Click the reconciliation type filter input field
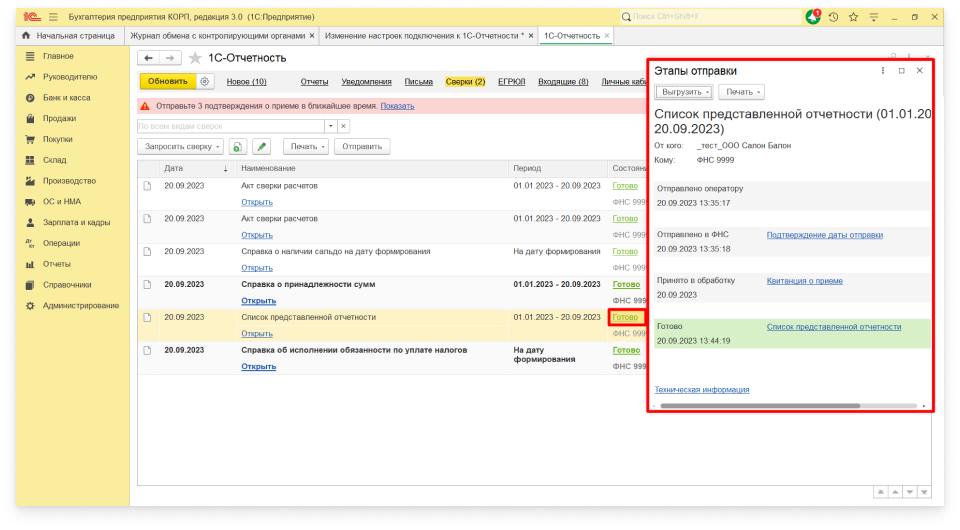The height and width of the screenshot is (530, 960). pos(231,126)
